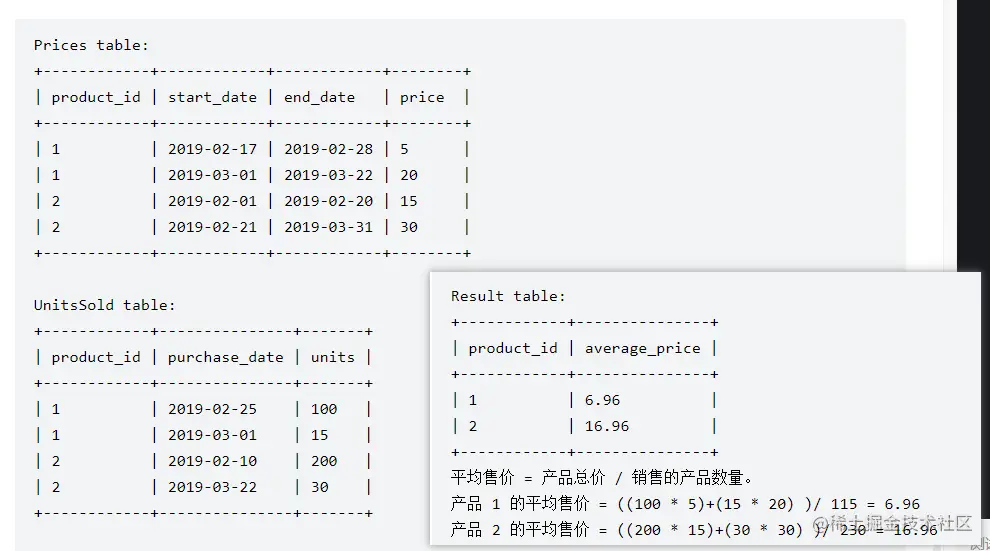Click the 16.96 cell in the Result table
The image size is (990, 551).
coord(607,426)
